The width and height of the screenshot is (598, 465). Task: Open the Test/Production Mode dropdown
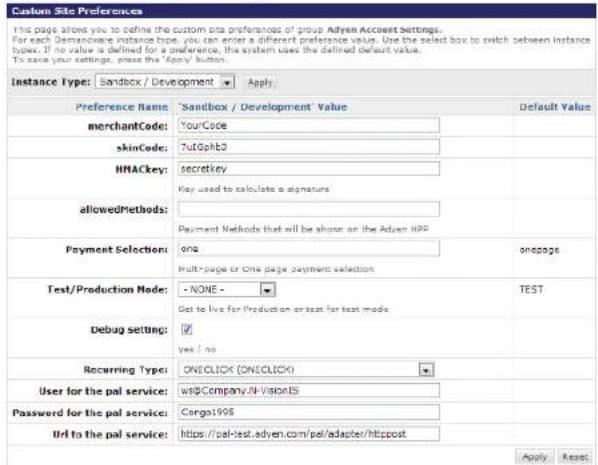tap(227, 290)
